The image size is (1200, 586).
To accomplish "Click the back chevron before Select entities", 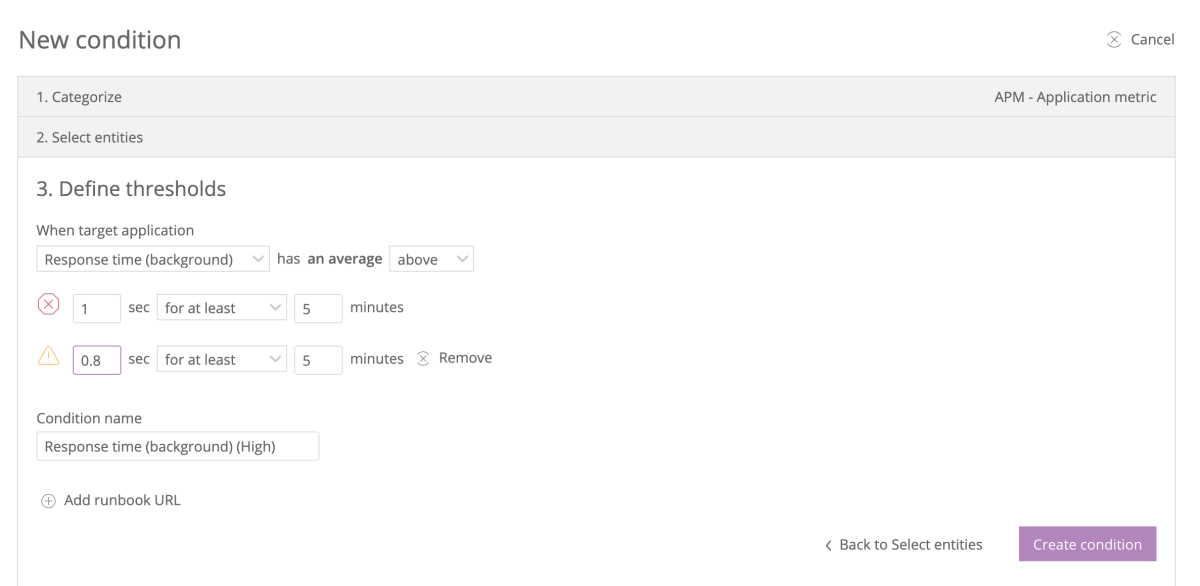I will [828, 545].
